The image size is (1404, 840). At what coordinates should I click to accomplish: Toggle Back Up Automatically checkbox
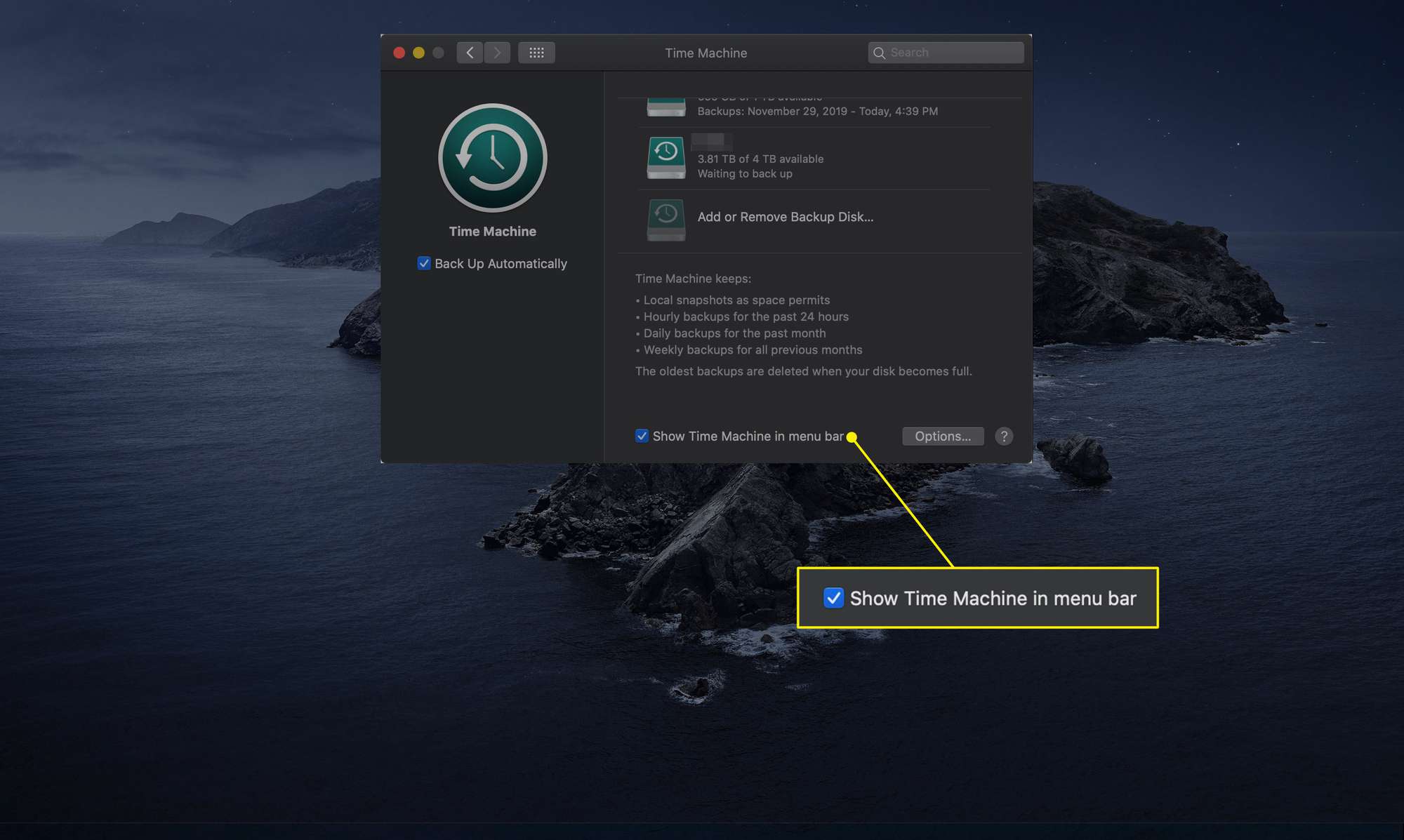(x=424, y=263)
